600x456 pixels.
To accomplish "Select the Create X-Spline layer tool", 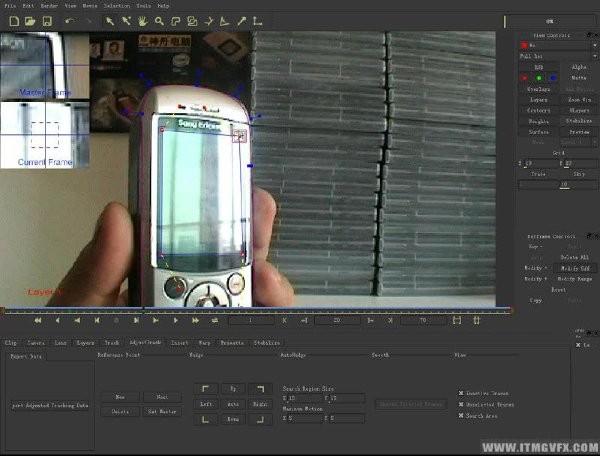I will click(x=176, y=21).
